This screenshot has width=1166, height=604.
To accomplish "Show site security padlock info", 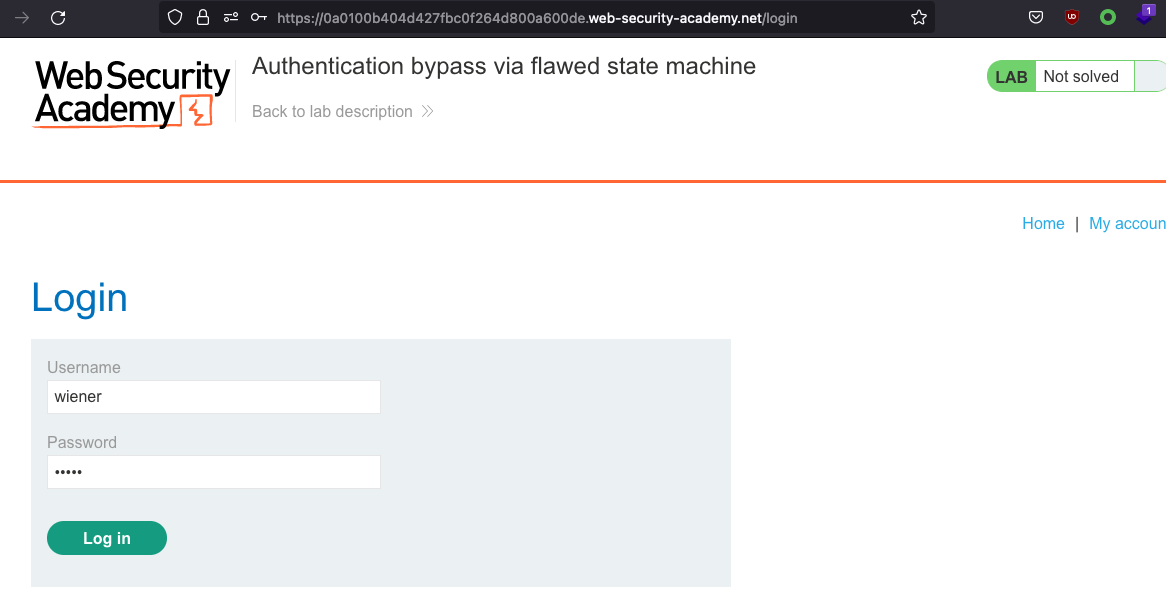I will pos(203,17).
